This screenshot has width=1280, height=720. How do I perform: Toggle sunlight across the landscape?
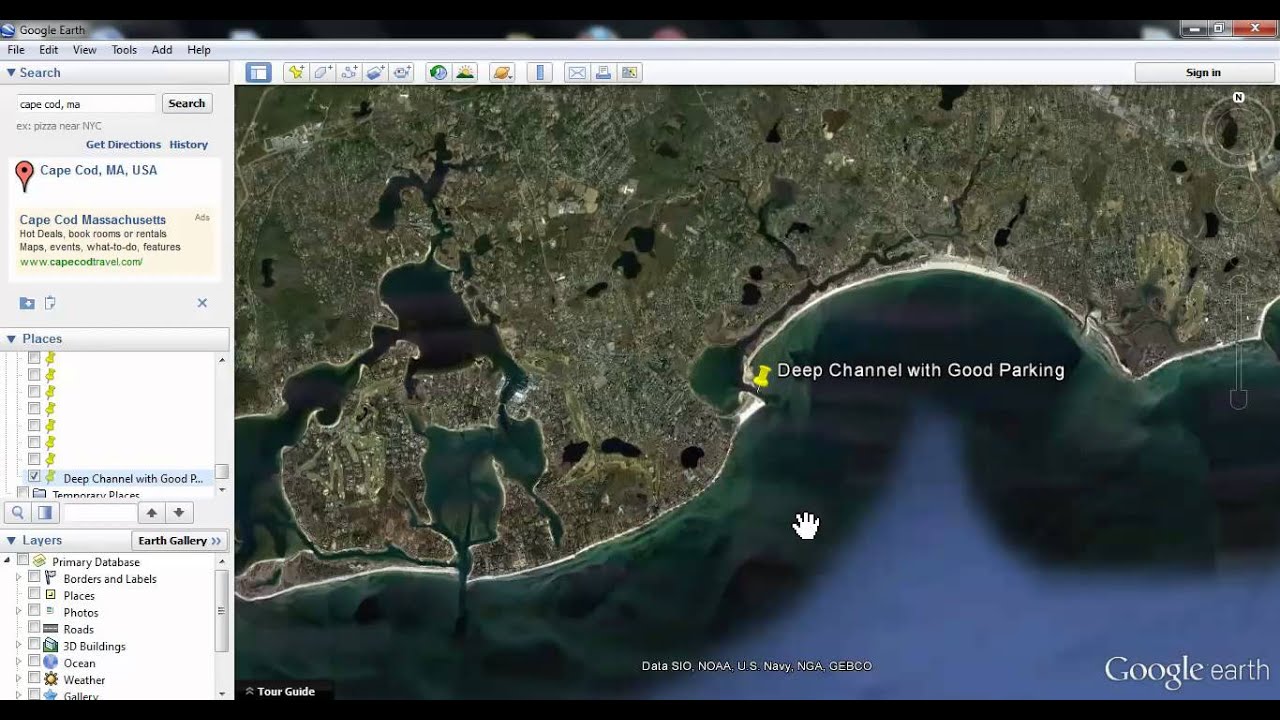coord(465,72)
